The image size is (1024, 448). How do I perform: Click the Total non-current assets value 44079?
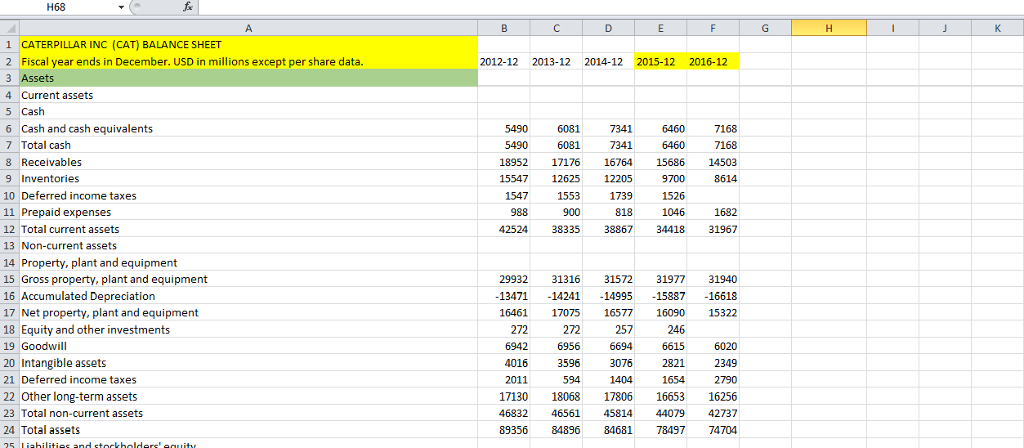point(672,413)
